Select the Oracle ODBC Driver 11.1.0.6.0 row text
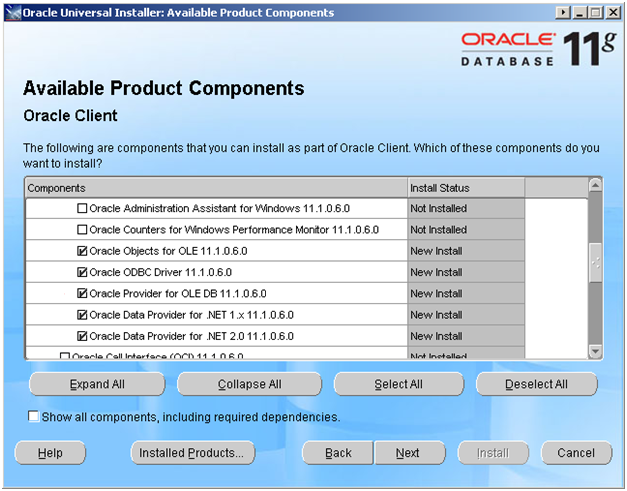Screen dimensions: 627x491 click(160, 272)
